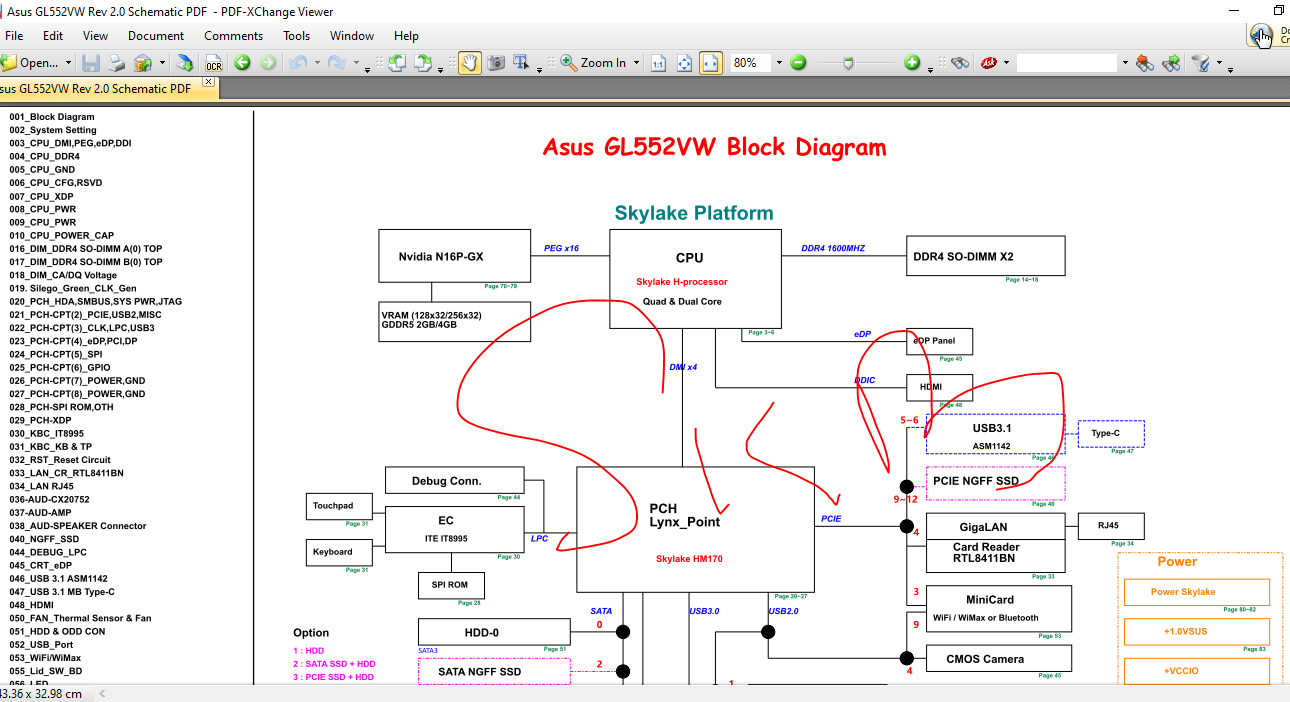Send document by email icon
The height and width of the screenshot is (702, 1290).
(142, 62)
